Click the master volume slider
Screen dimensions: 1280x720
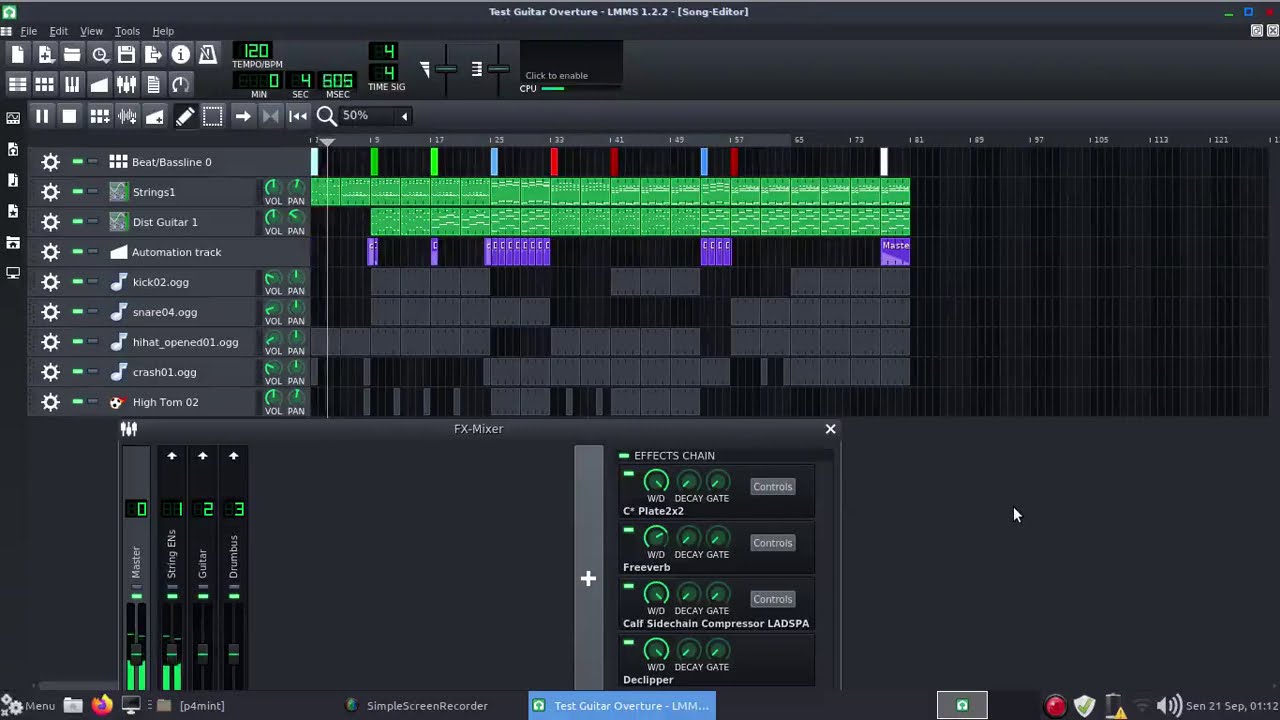tap(446, 68)
